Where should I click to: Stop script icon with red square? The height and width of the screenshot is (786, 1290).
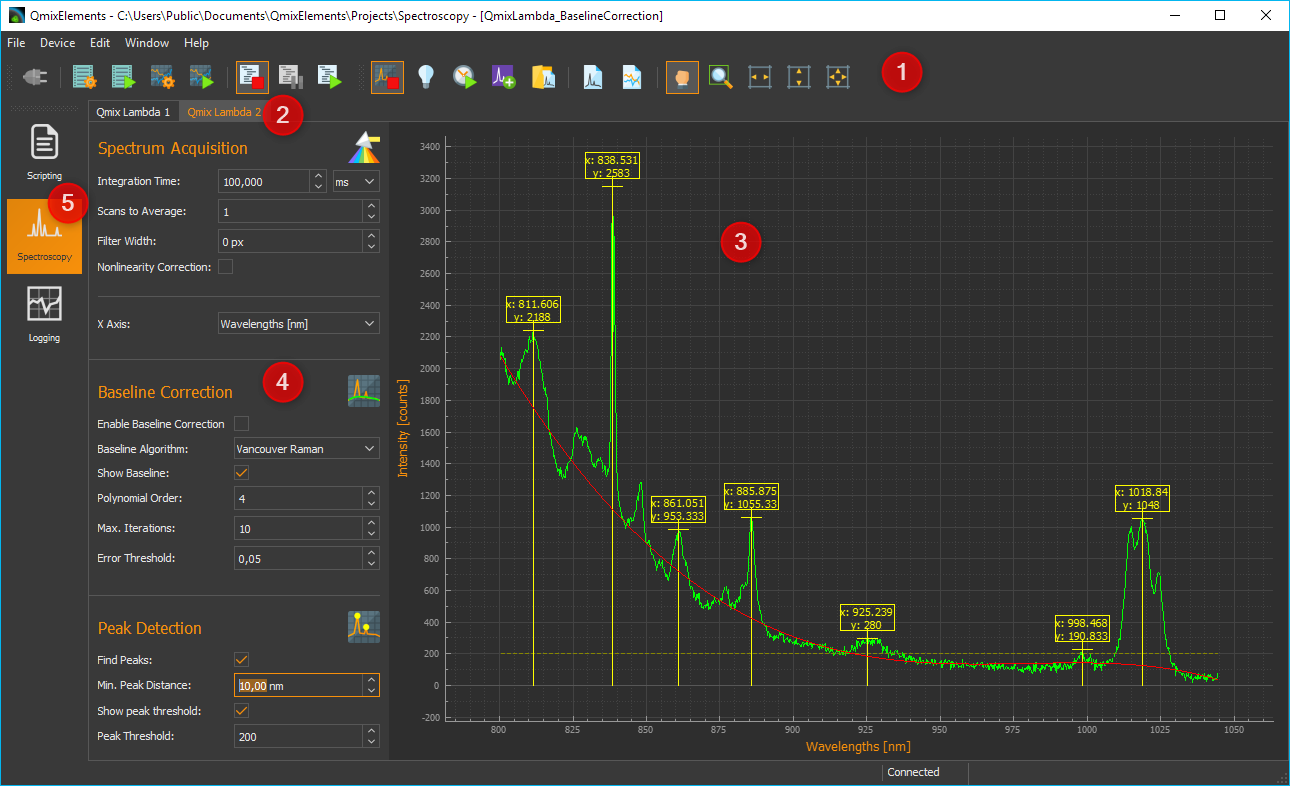point(252,77)
